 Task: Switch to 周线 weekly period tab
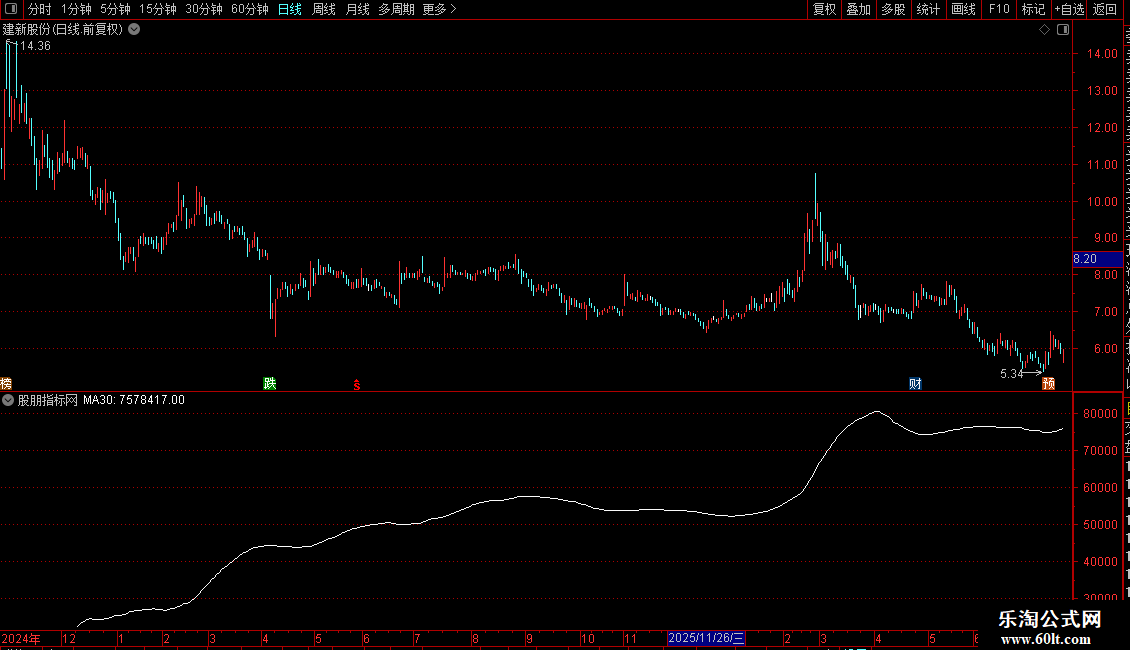click(x=324, y=9)
